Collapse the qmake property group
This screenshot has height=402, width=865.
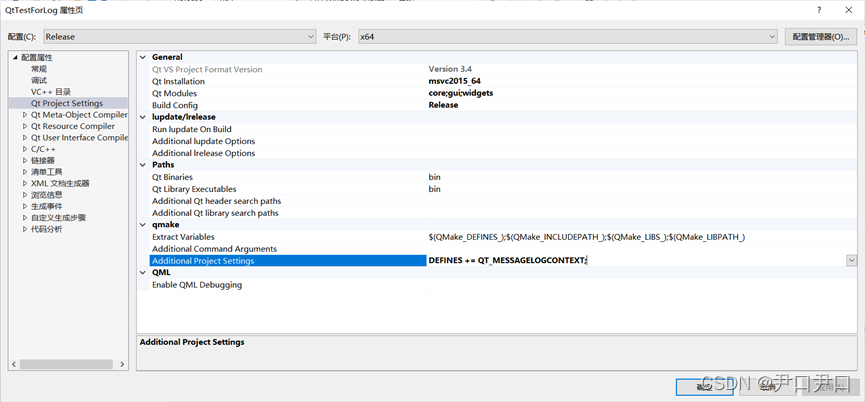click(143, 225)
